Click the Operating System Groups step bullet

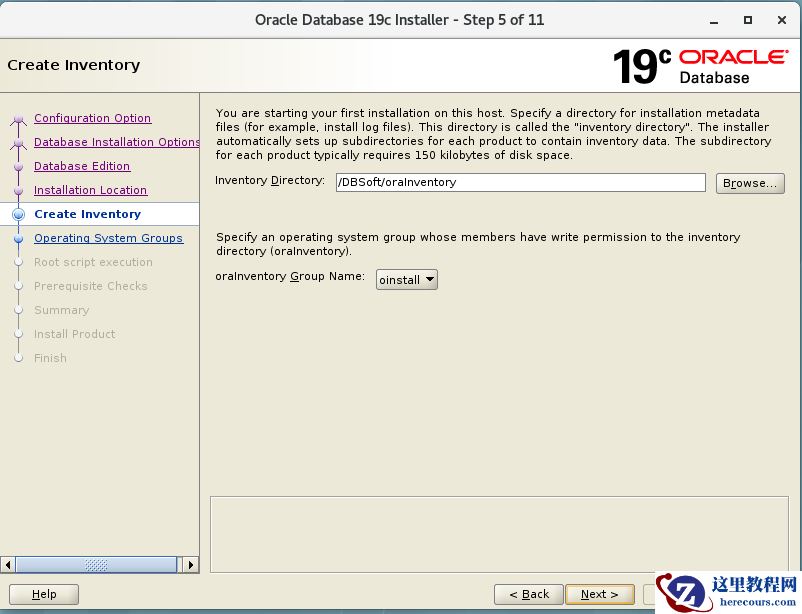coord(18,238)
